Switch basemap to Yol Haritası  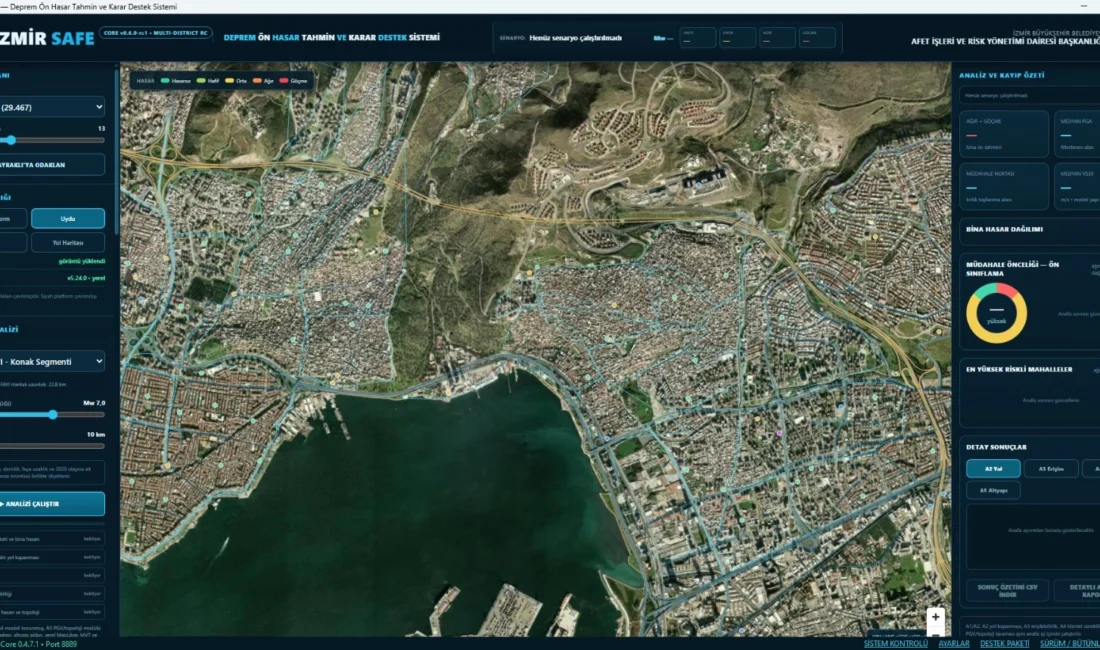(68, 243)
